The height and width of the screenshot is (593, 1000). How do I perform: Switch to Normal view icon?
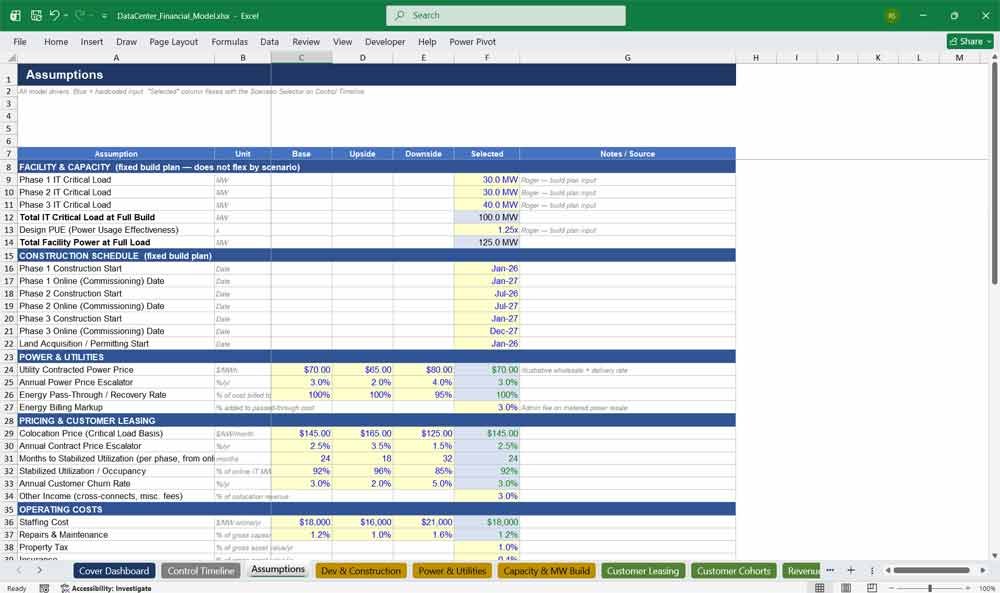coord(820,588)
